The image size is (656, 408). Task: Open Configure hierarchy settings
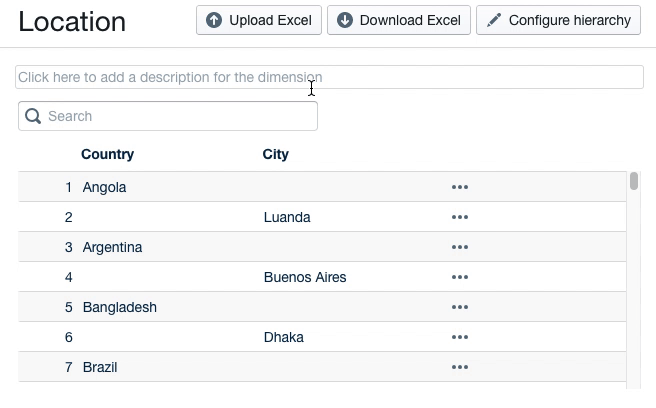coord(558,20)
